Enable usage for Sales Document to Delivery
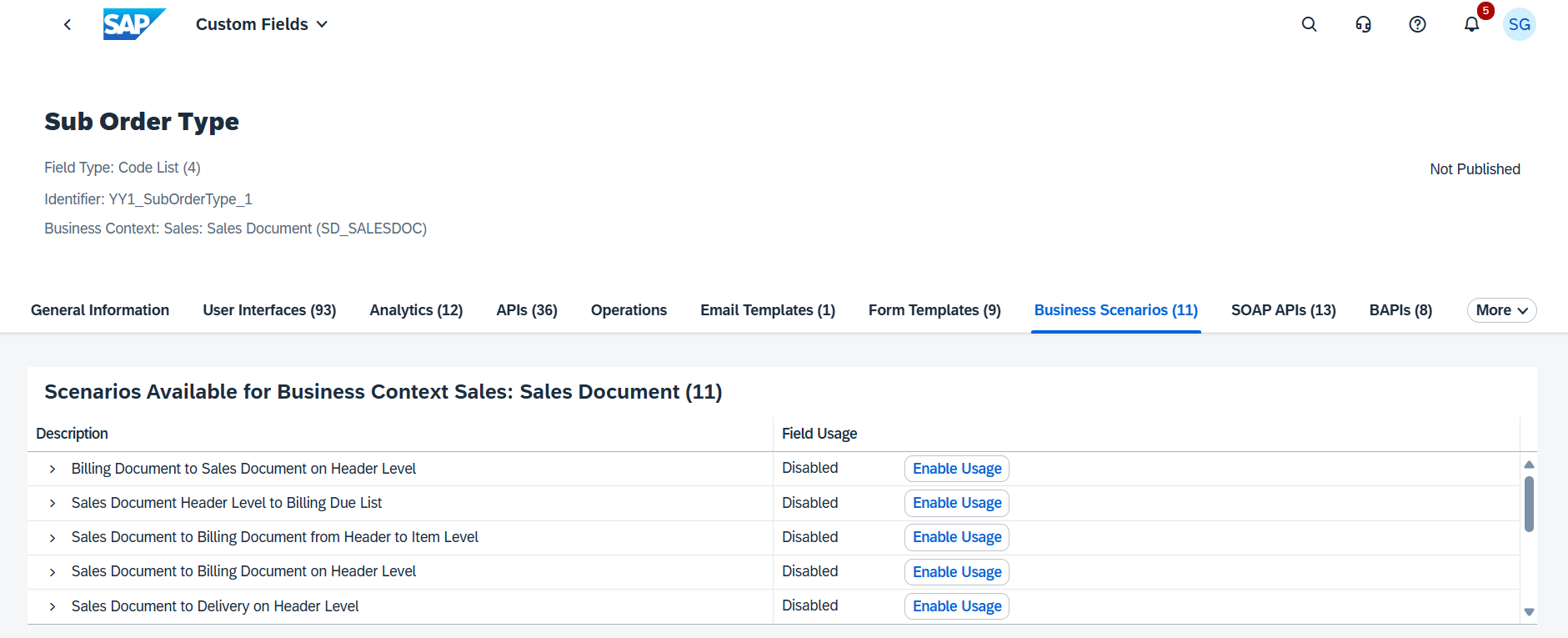Viewport: 1568px width, 638px height. pos(956,606)
